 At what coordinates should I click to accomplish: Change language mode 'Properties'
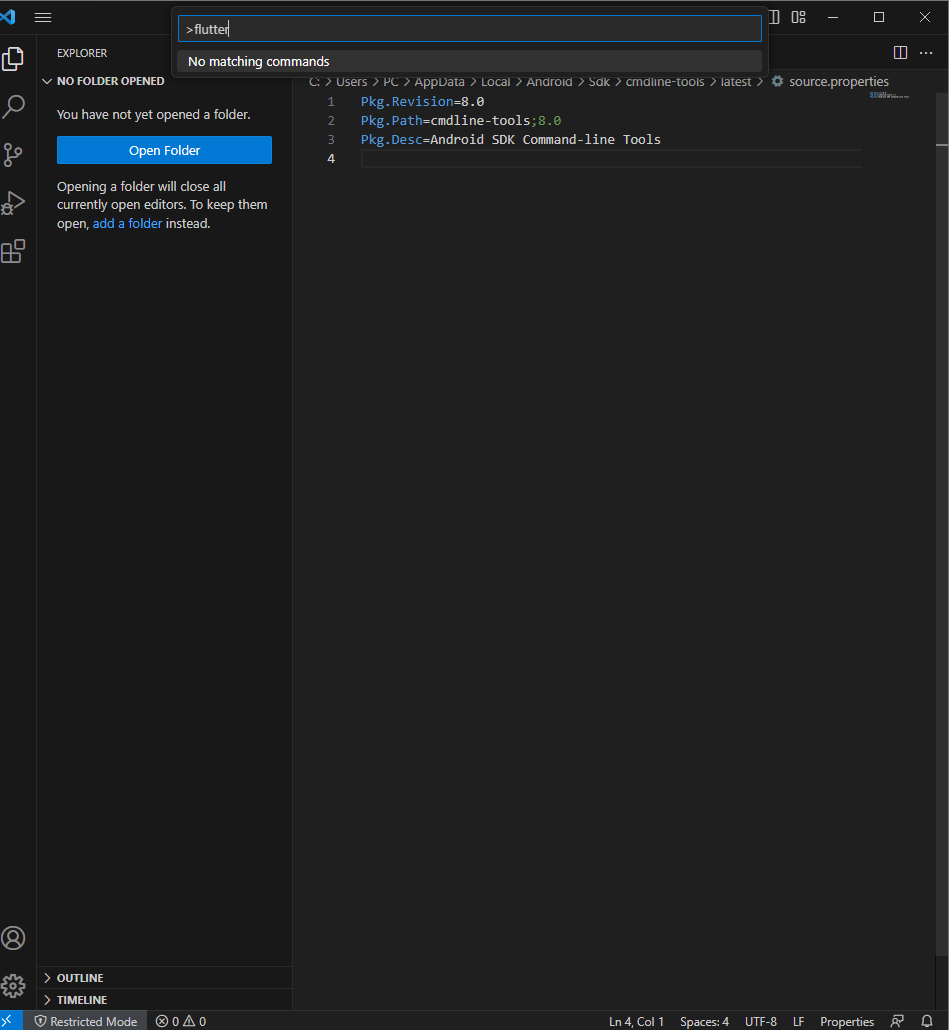pos(847,1021)
